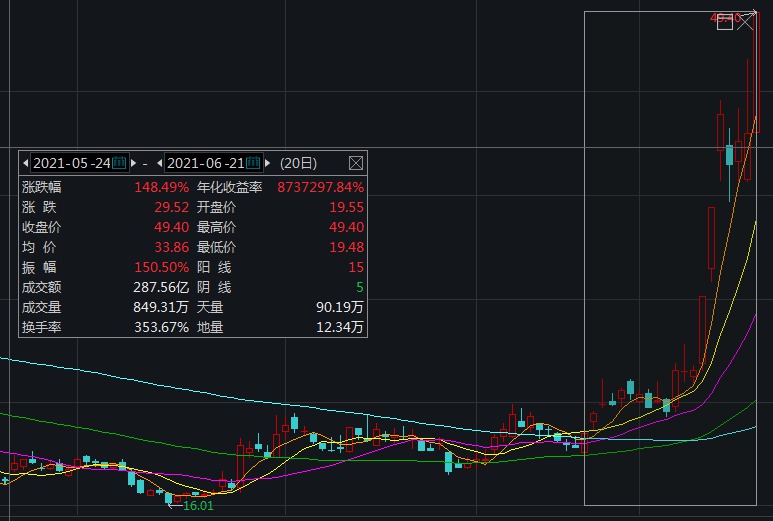The width and height of the screenshot is (773, 521).
Task: Close the interval statistics panel
Action: 356,163
